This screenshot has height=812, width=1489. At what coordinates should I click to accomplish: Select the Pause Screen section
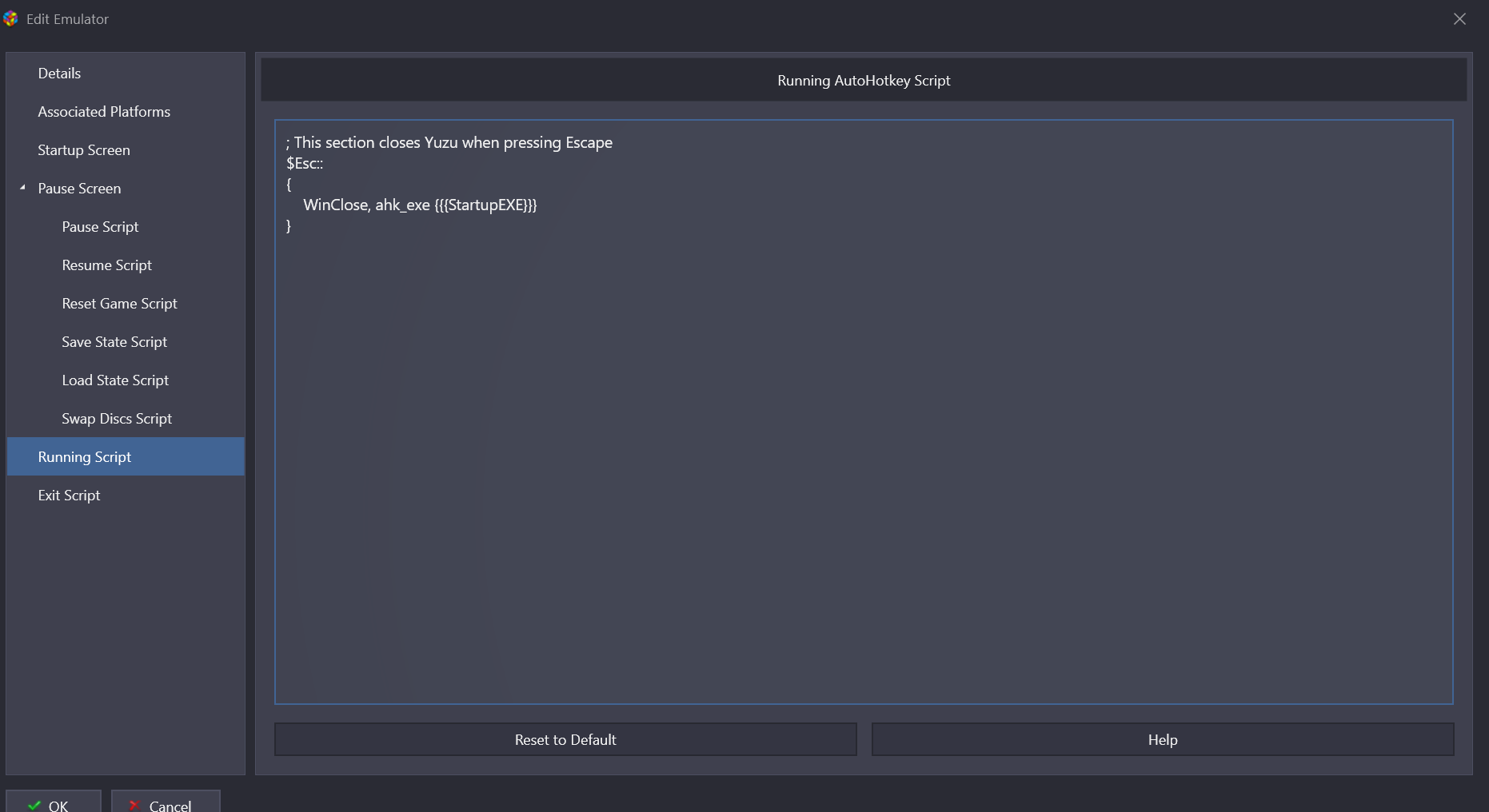coord(126,189)
